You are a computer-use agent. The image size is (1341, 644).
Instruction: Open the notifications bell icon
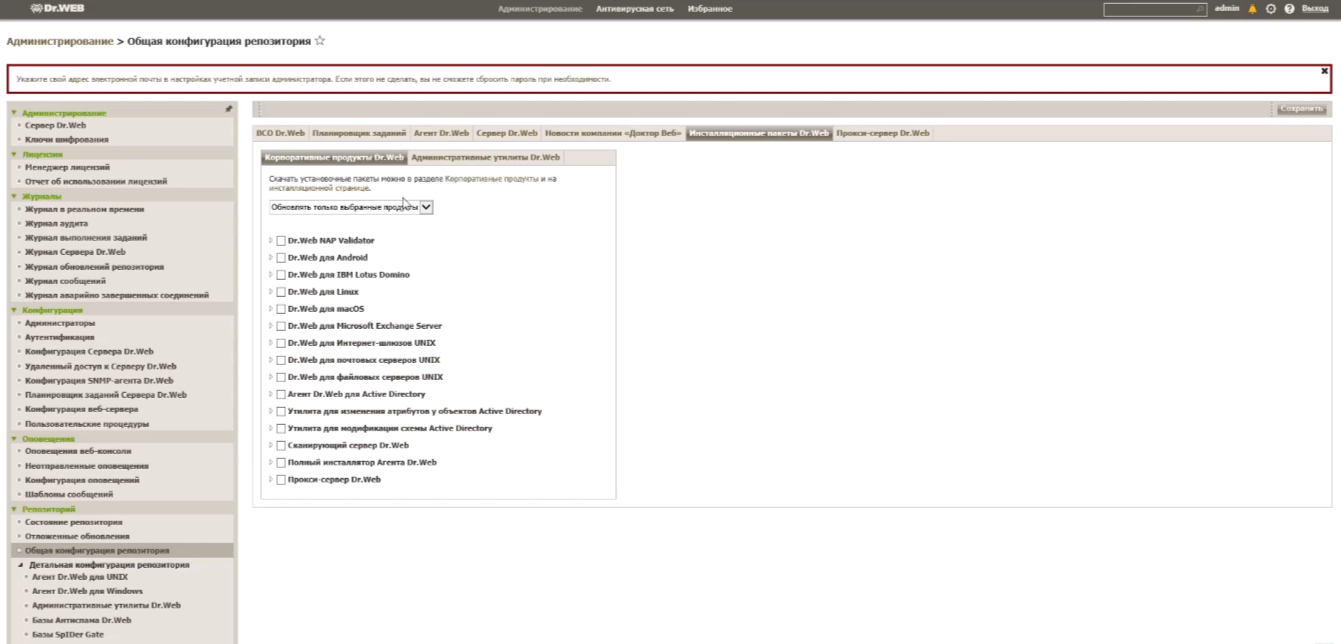(x=1252, y=9)
